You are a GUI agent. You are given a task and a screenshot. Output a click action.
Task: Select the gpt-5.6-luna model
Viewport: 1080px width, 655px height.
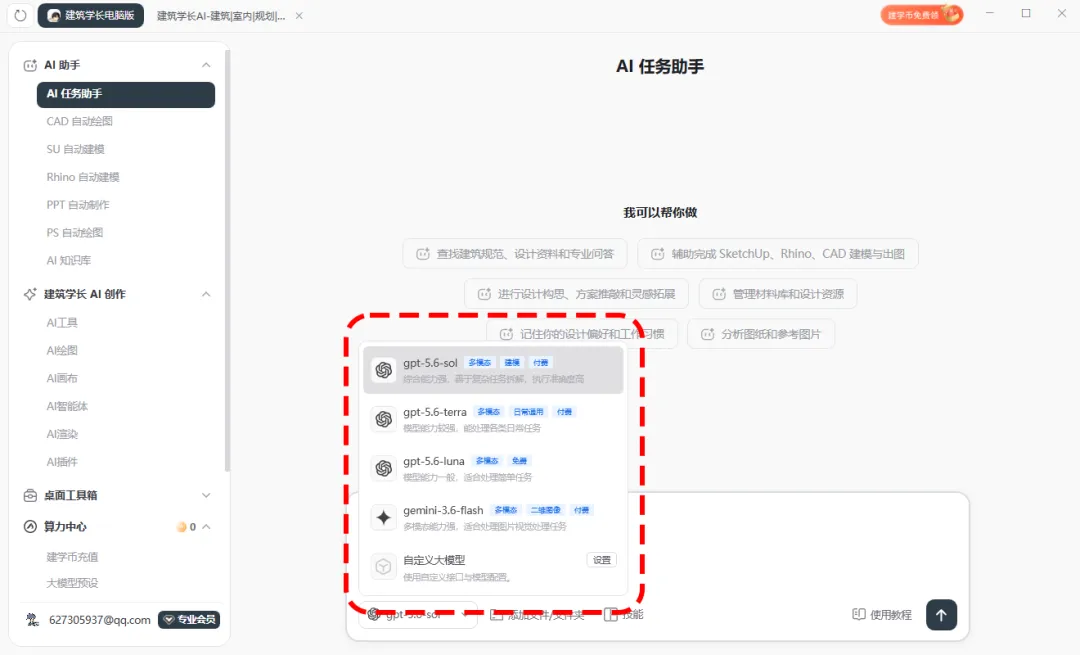493,468
